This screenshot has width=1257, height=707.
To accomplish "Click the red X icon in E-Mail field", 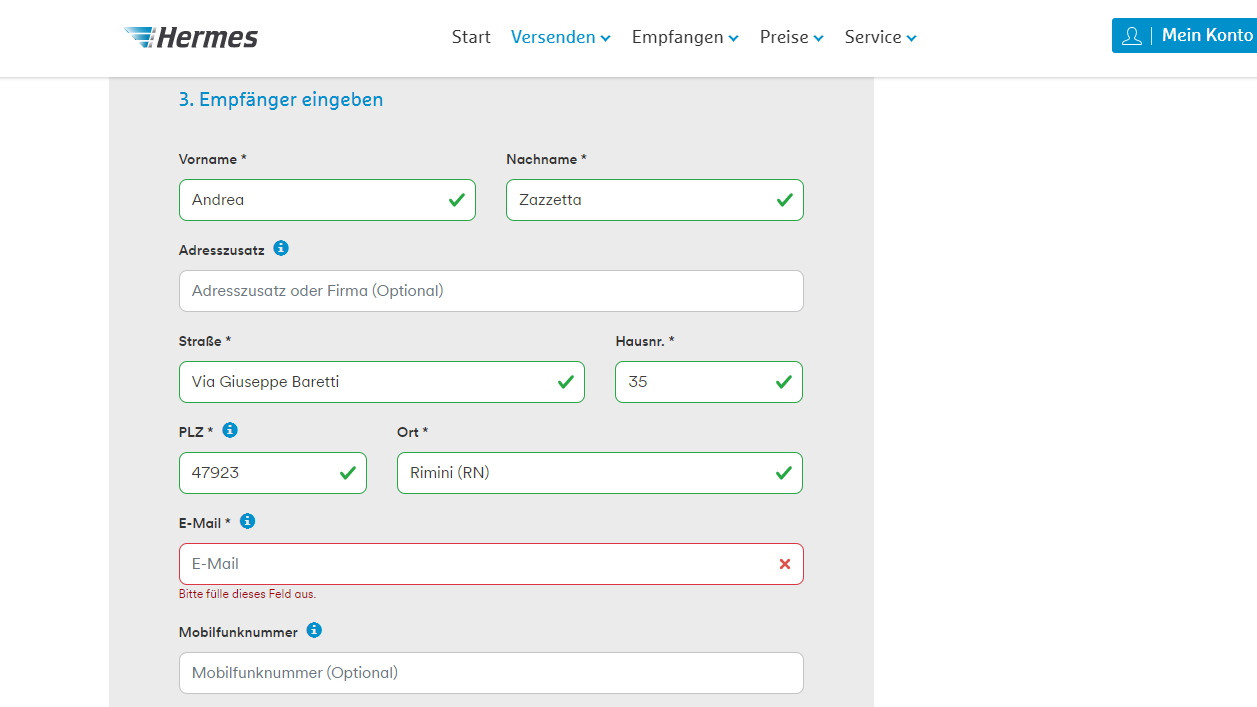I will pos(785,564).
